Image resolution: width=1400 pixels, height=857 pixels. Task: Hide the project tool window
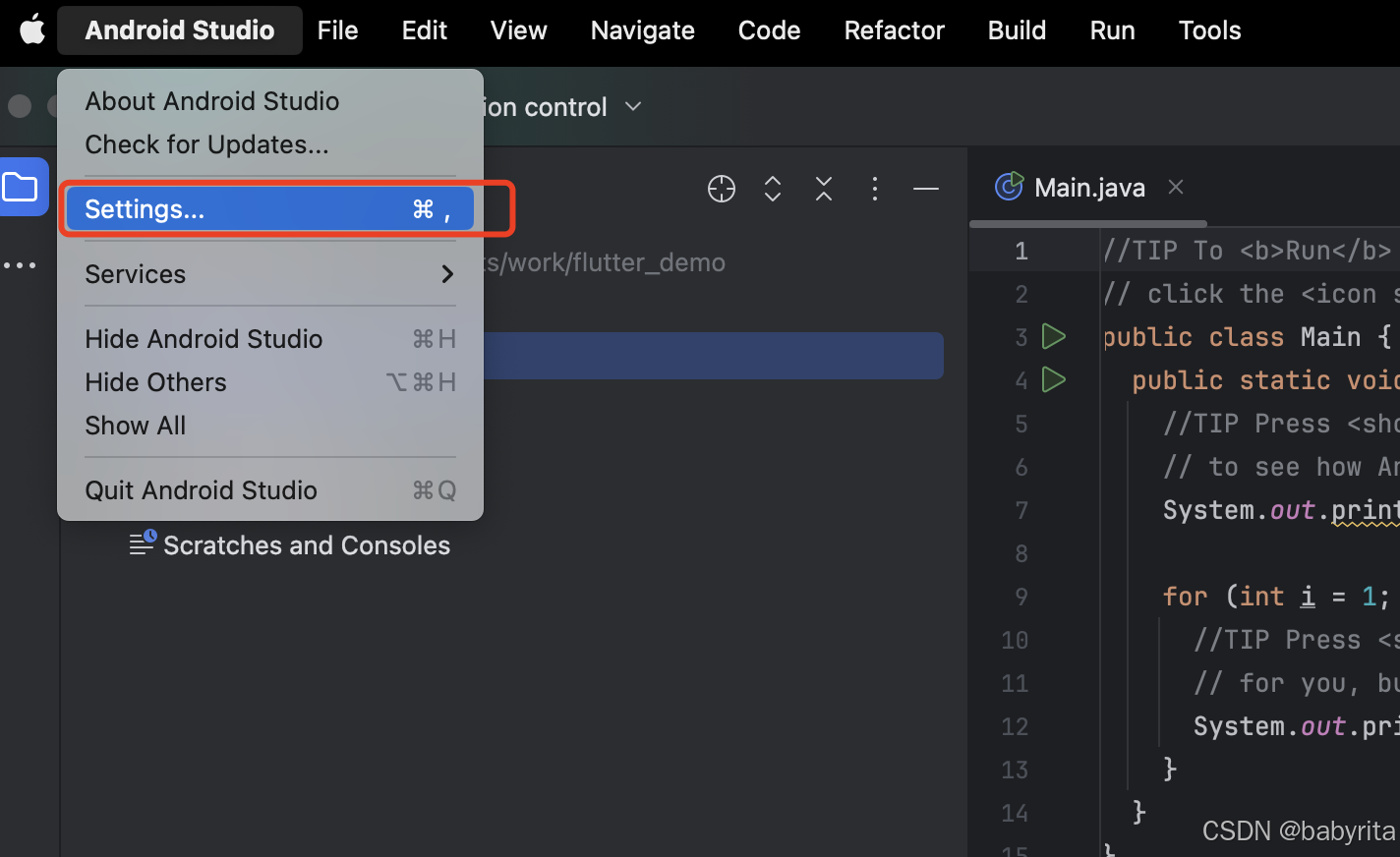click(926, 189)
